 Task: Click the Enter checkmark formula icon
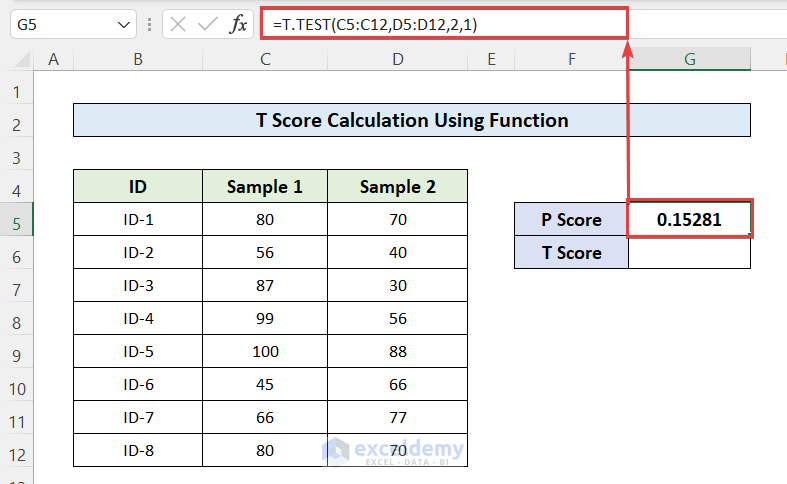208,24
